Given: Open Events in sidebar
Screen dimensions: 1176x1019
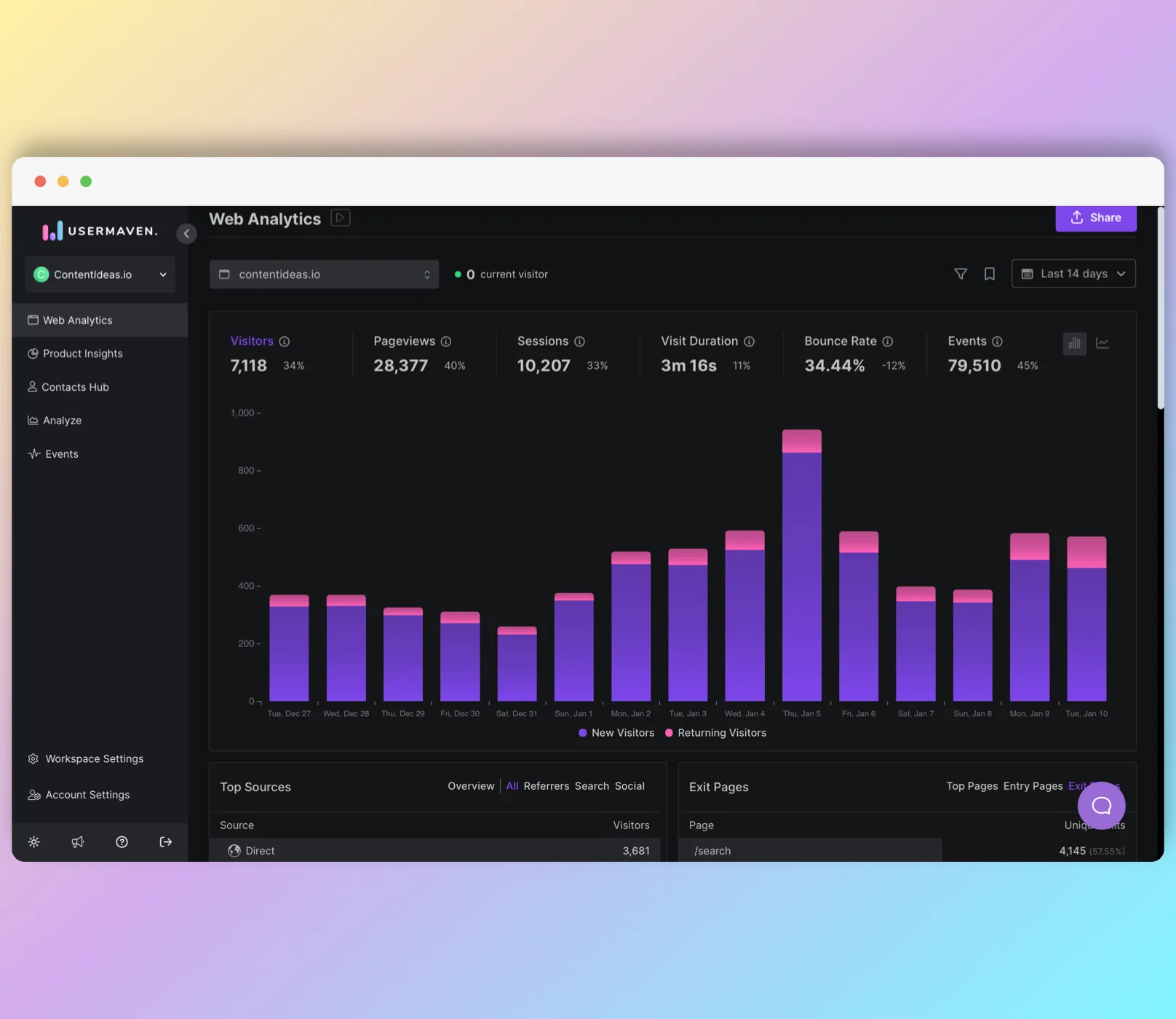Looking at the screenshot, I should tap(100, 454).
